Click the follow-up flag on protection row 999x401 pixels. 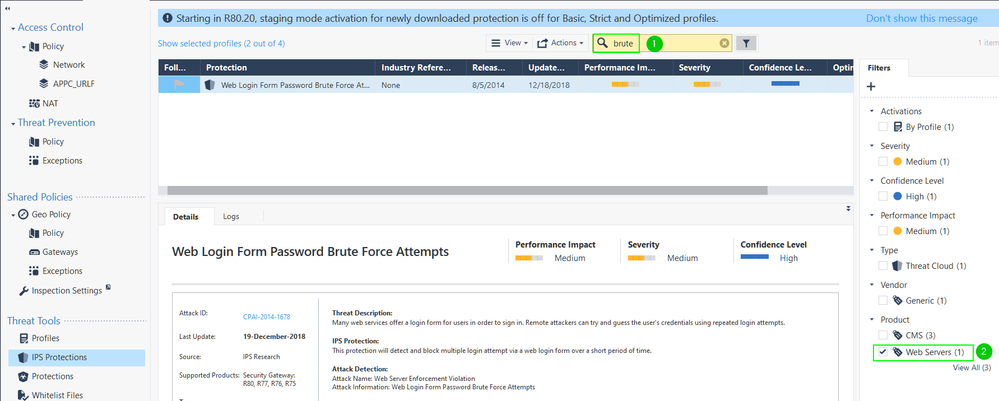click(x=179, y=86)
